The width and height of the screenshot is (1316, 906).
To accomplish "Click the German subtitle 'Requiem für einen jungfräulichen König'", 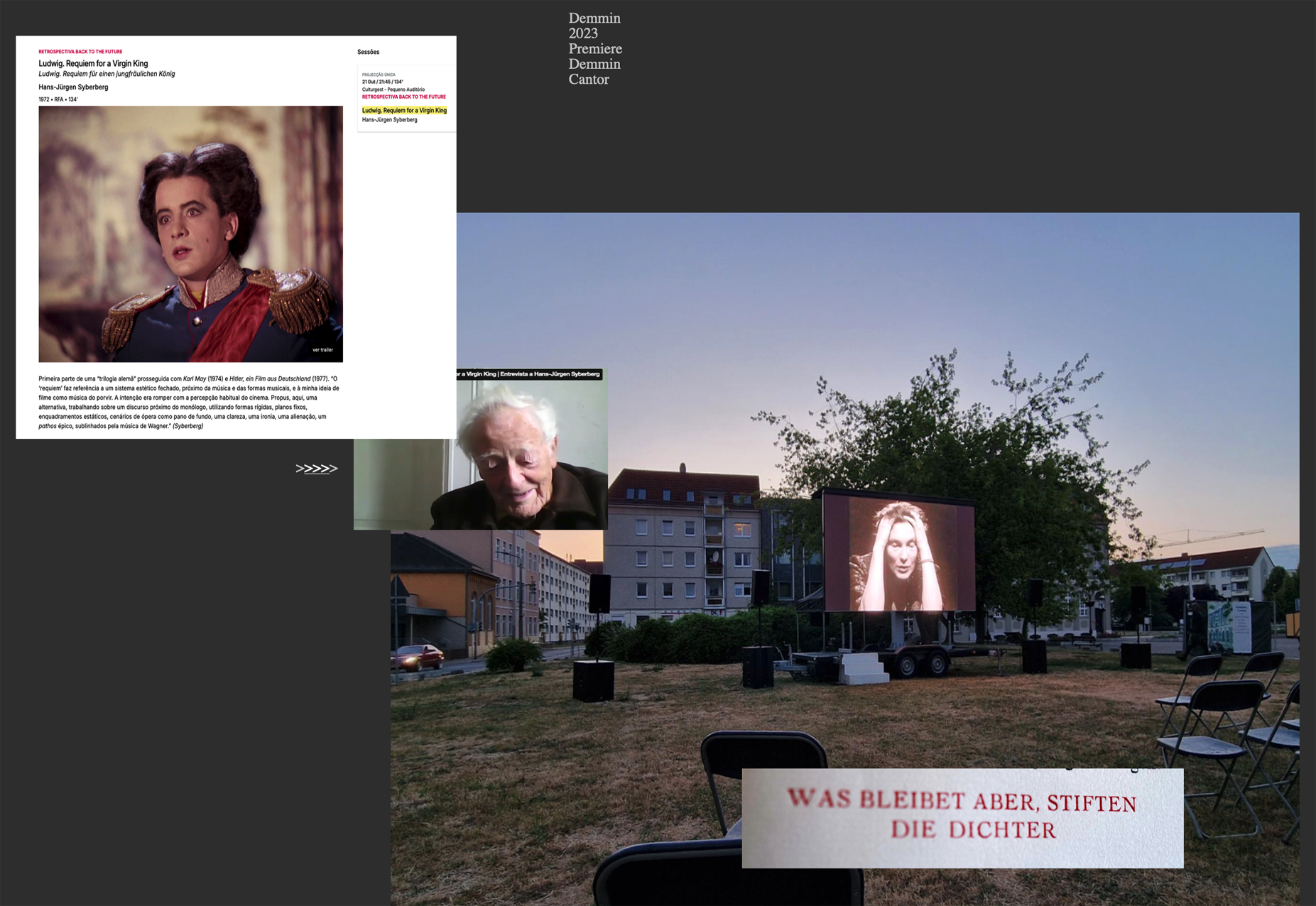I will pyautogui.click(x=107, y=74).
